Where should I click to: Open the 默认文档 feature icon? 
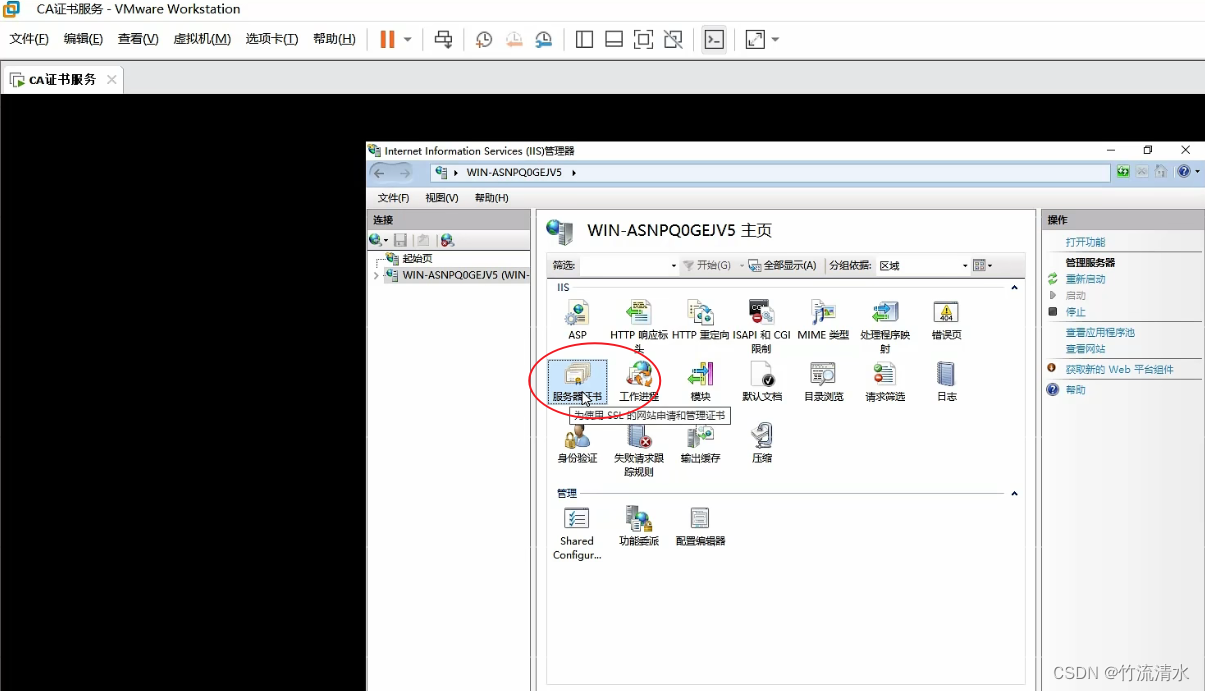[761, 375]
